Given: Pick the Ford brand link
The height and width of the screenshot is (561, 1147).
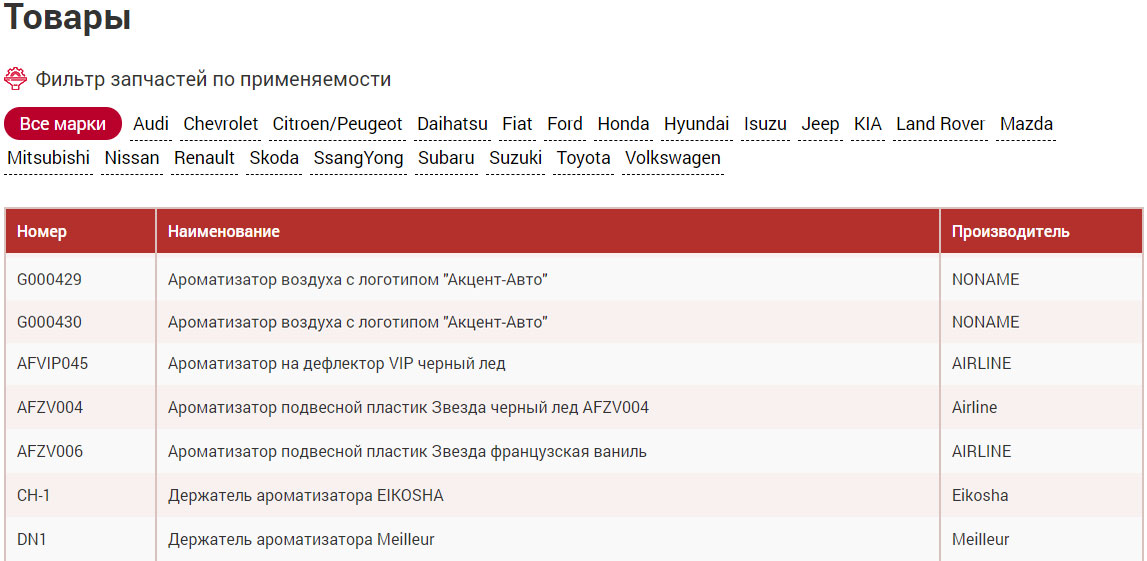Looking at the screenshot, I should tap(565, 124).
